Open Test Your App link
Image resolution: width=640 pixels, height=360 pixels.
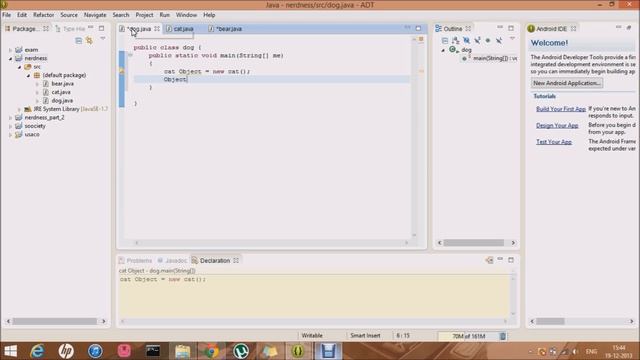554,142
